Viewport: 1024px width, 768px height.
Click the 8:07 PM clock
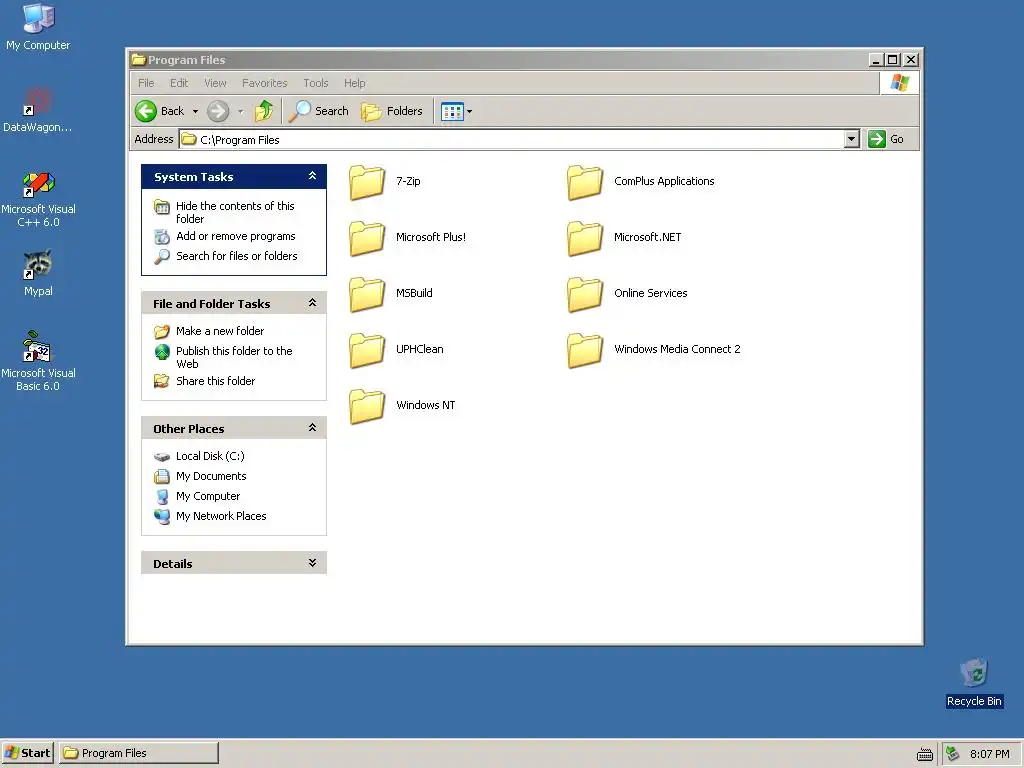(x=989, y=754)
